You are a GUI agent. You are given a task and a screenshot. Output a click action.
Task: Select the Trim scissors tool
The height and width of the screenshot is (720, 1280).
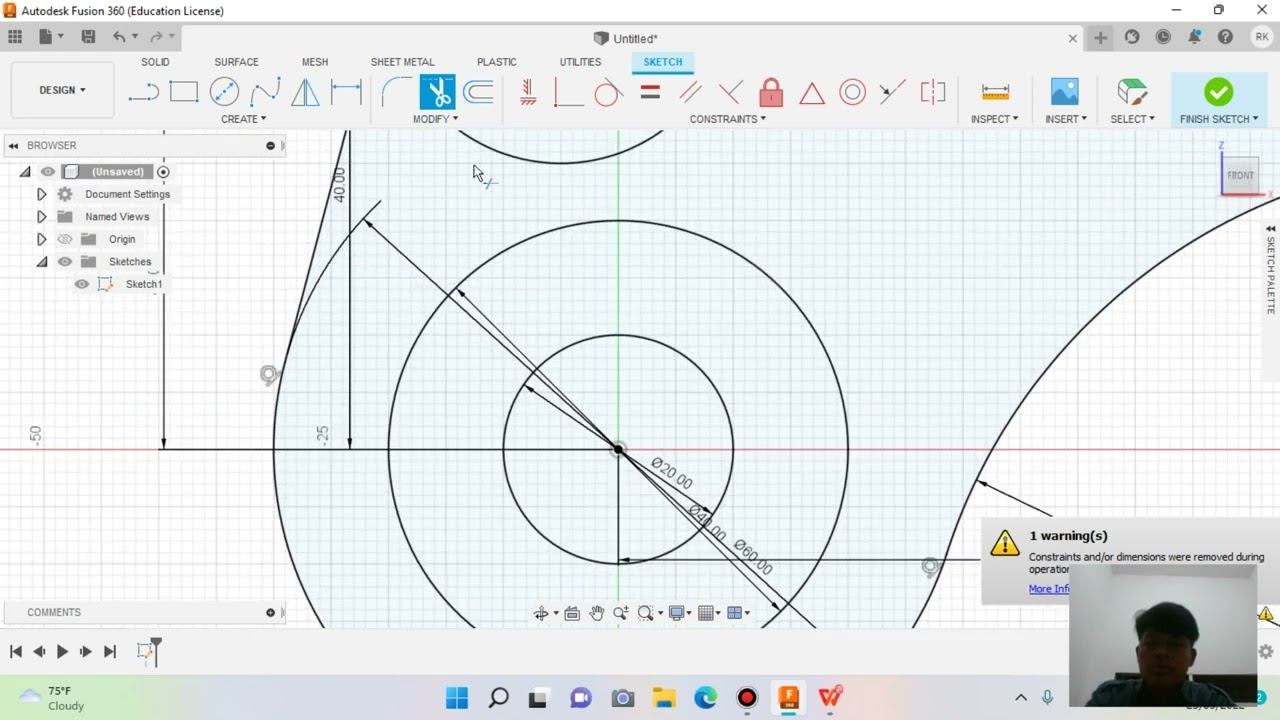(437, 93)
